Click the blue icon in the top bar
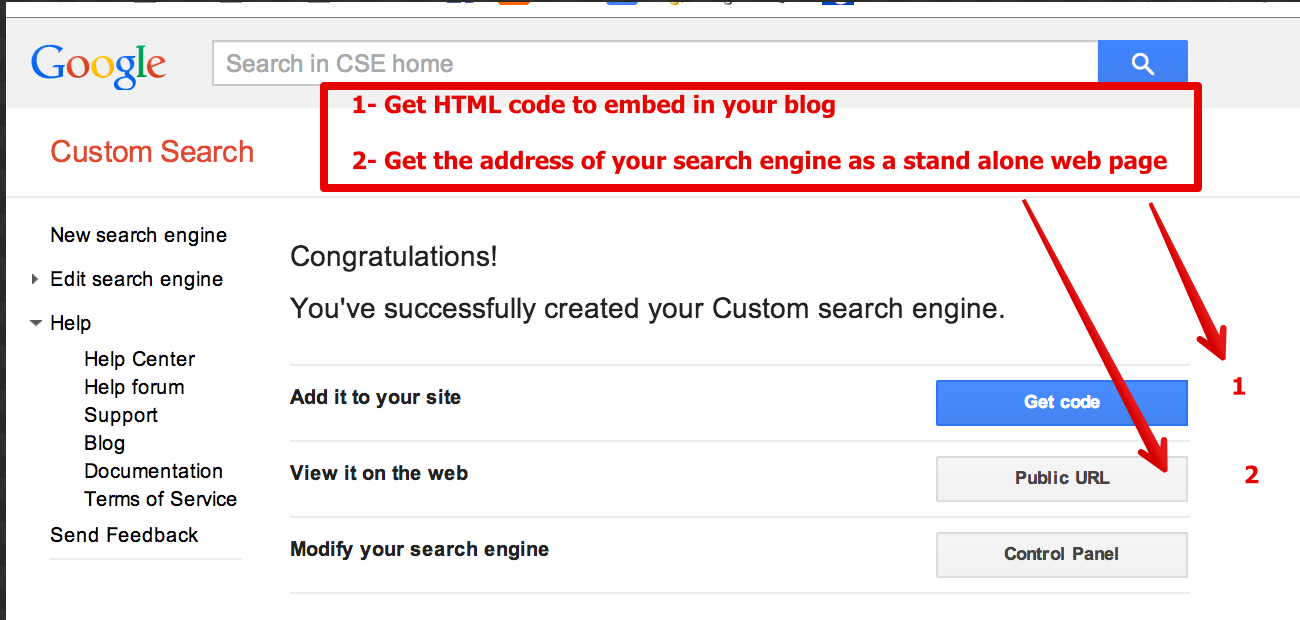The height and width of the screenshot is (620, 1300). [x=620, y=3]
